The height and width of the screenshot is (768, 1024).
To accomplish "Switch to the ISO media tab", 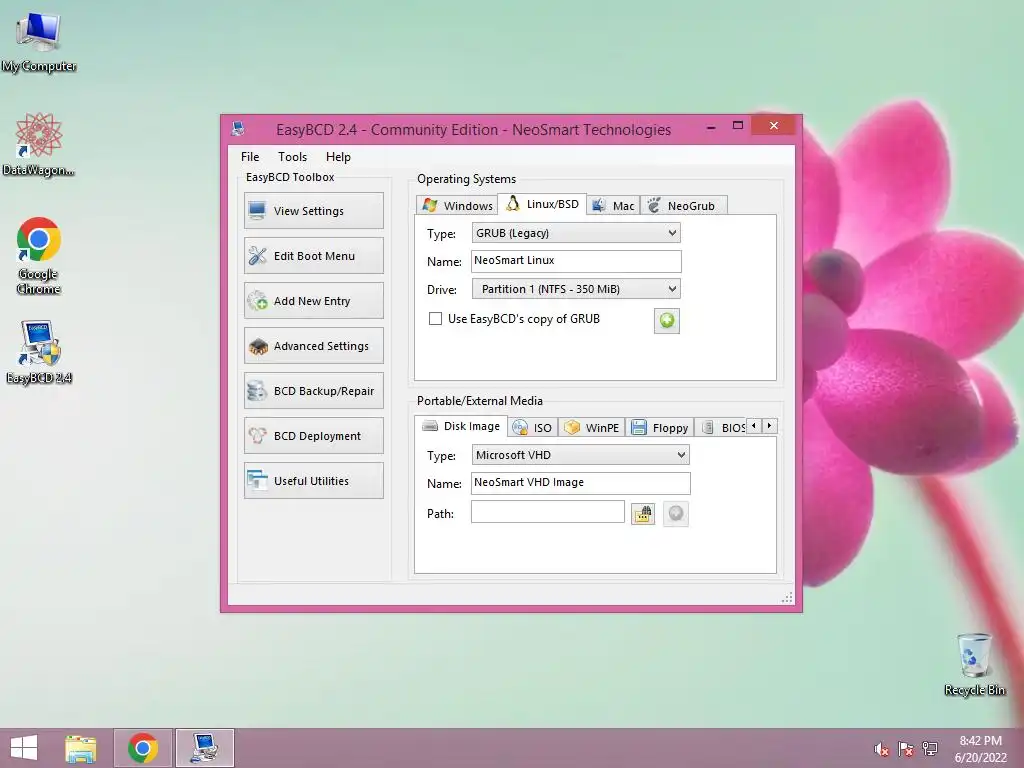I will click(533, 427).
